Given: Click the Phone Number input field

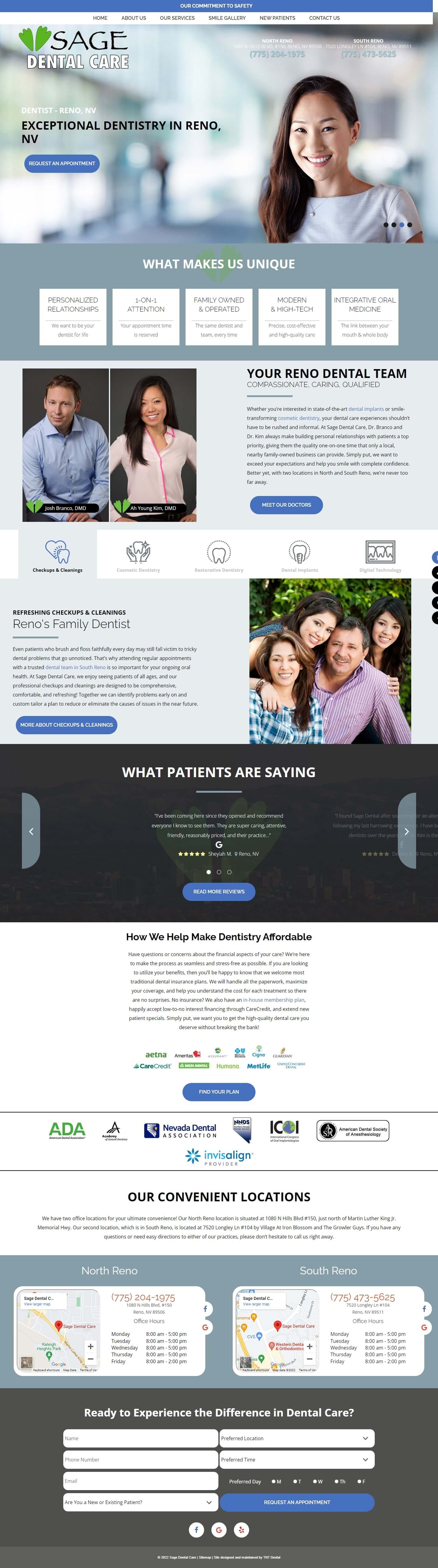Looking at the screenshot, I should click(x=141, y=1460).
